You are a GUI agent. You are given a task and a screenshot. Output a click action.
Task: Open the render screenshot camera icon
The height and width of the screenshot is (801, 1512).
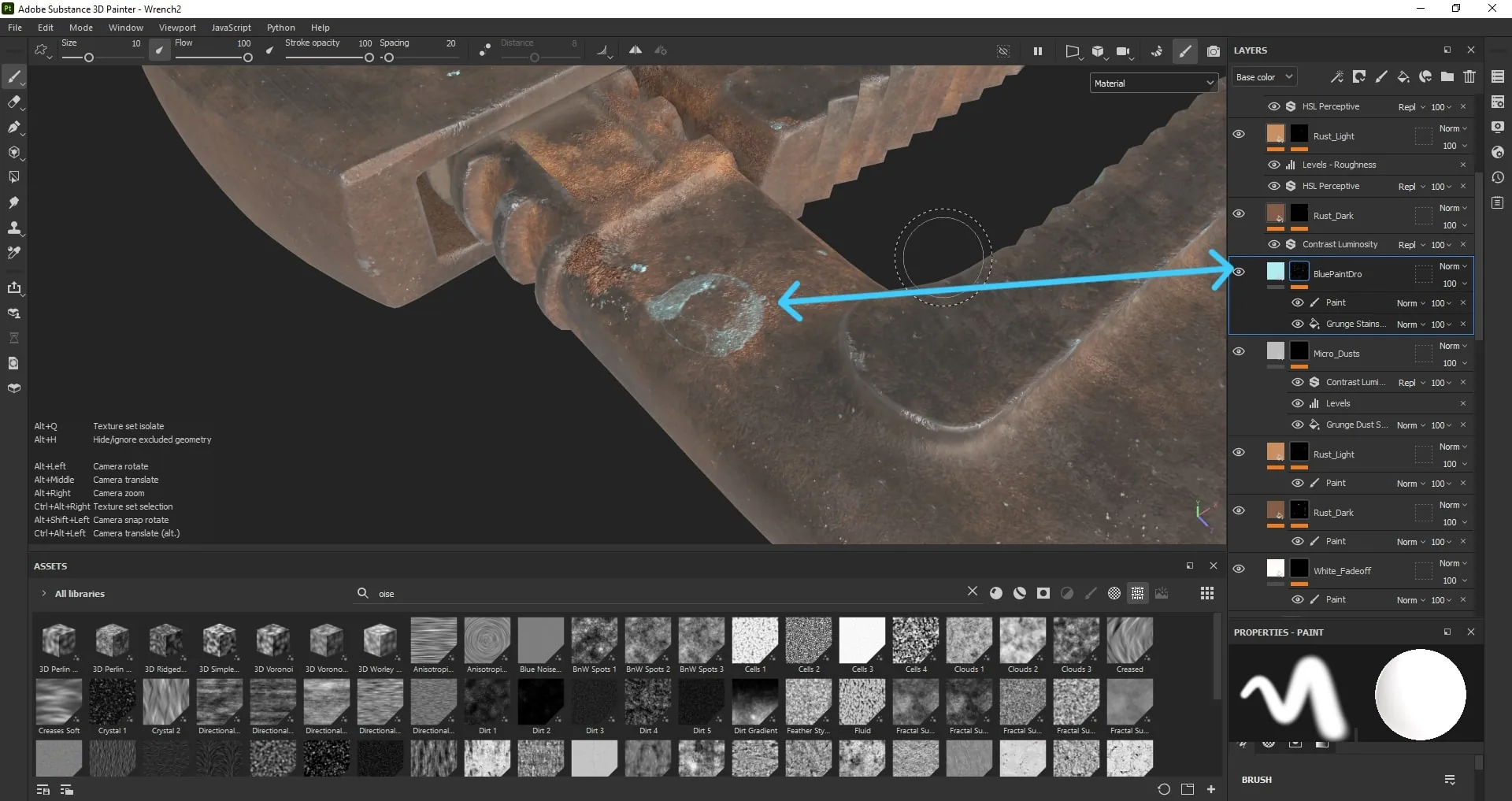pos(1214,51)
